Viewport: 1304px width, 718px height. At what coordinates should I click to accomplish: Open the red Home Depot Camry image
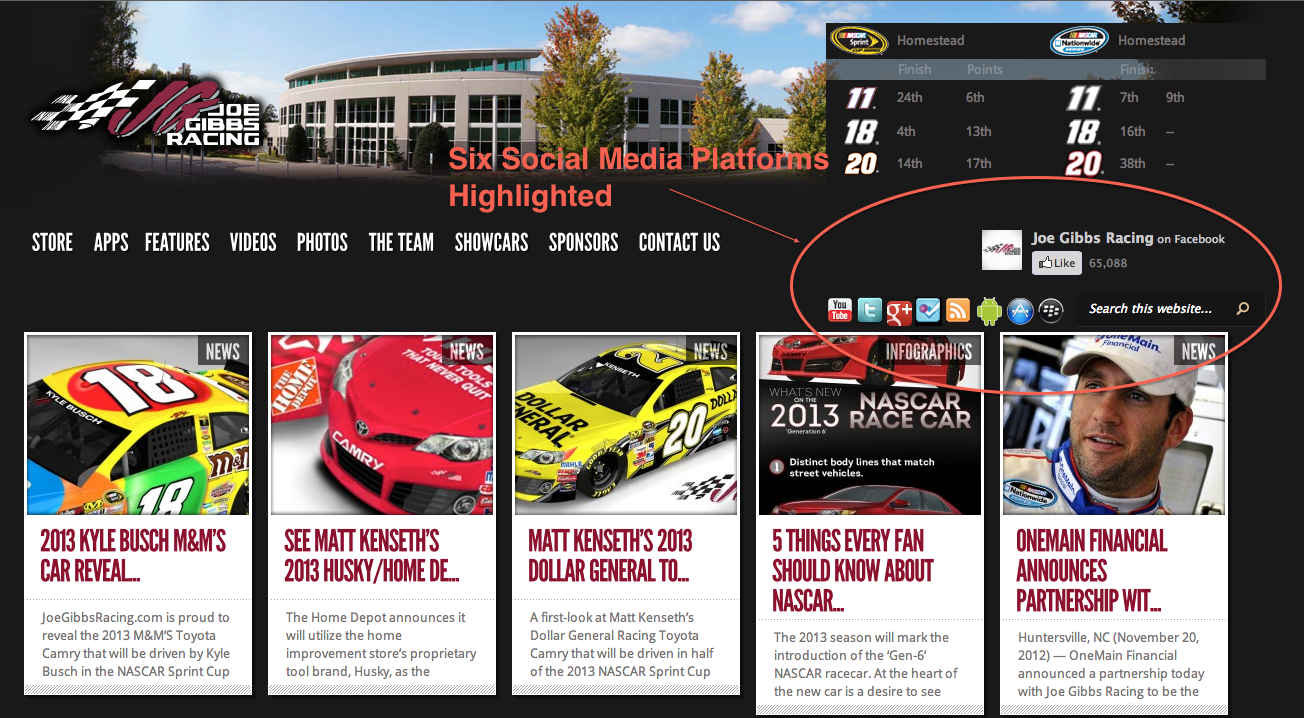tap(382, 425)
